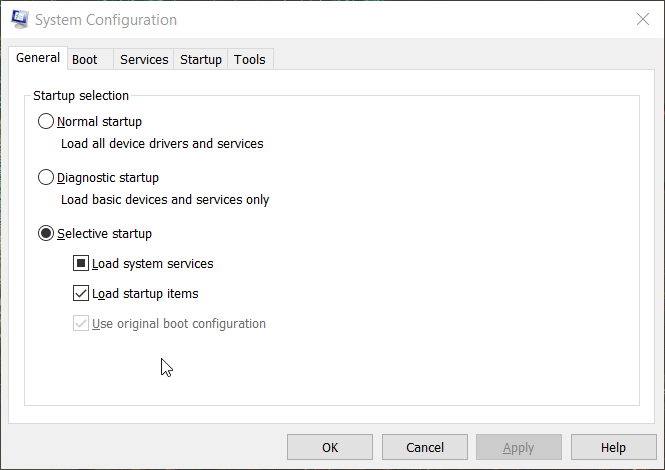The image size is (665, 470).
Task: Choose the Diagnostic startup option
Action: [x=46, y=178]
